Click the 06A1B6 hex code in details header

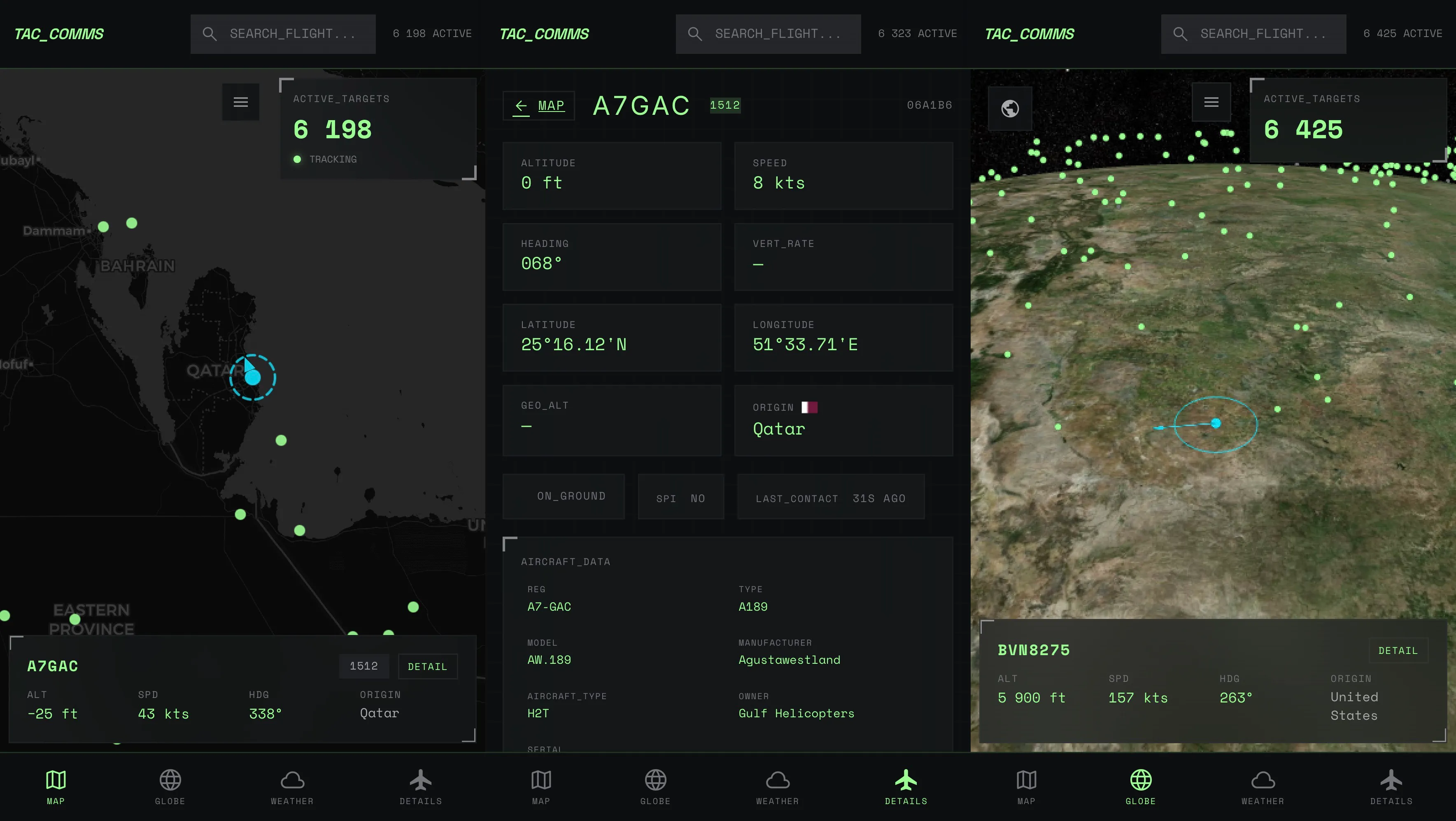(930, 105)
